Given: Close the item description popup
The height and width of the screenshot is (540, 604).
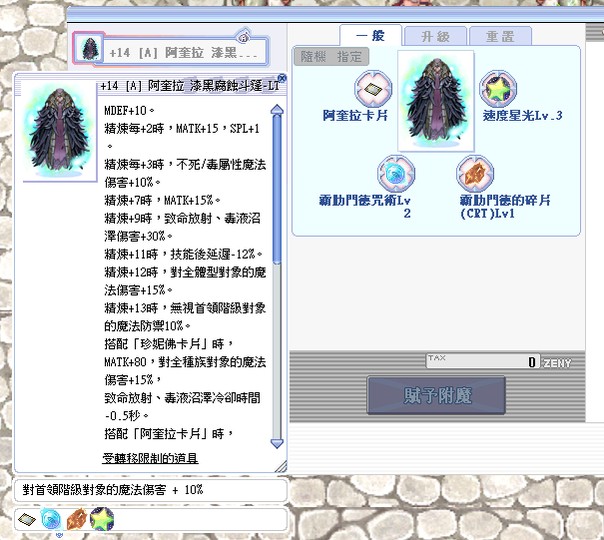Looking at the screenshot, I should [282, 78].
